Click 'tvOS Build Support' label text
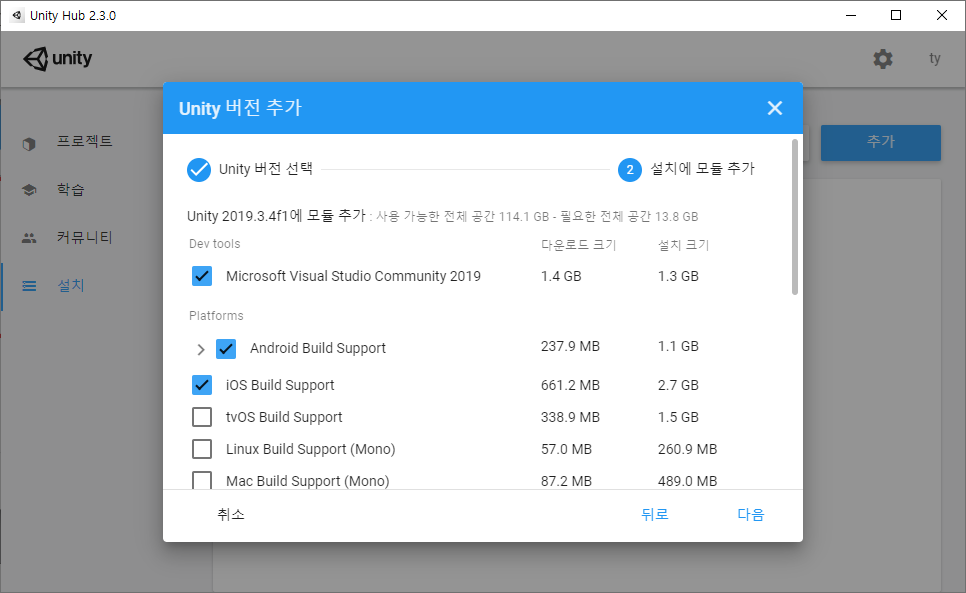Image resolution: width=966 pixels, height=593 pixels. tap(284, 417)
